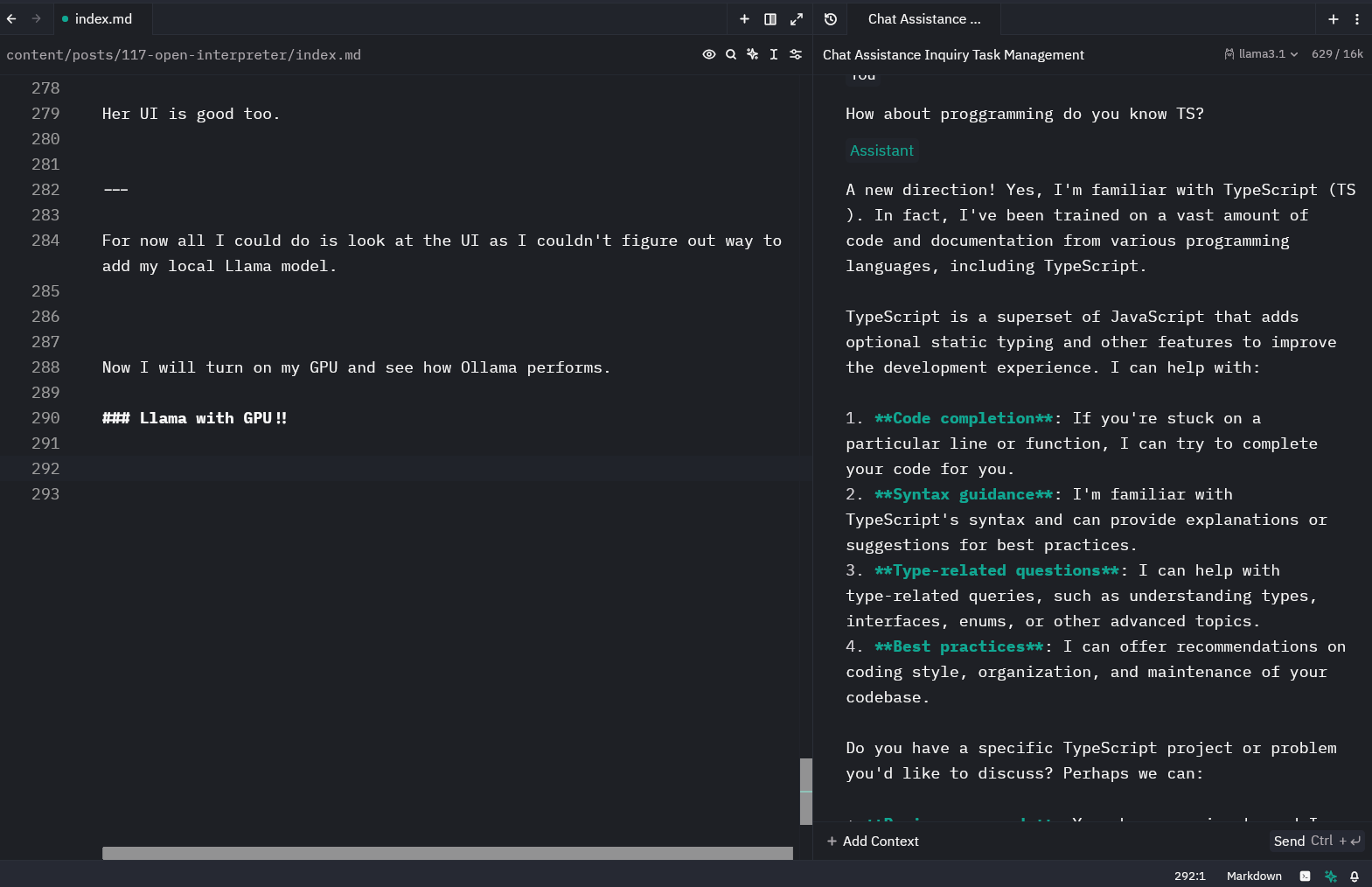1372x887 pixels.
Task: Select the Chat Assistance tab
Action: (x=924, y=18)
